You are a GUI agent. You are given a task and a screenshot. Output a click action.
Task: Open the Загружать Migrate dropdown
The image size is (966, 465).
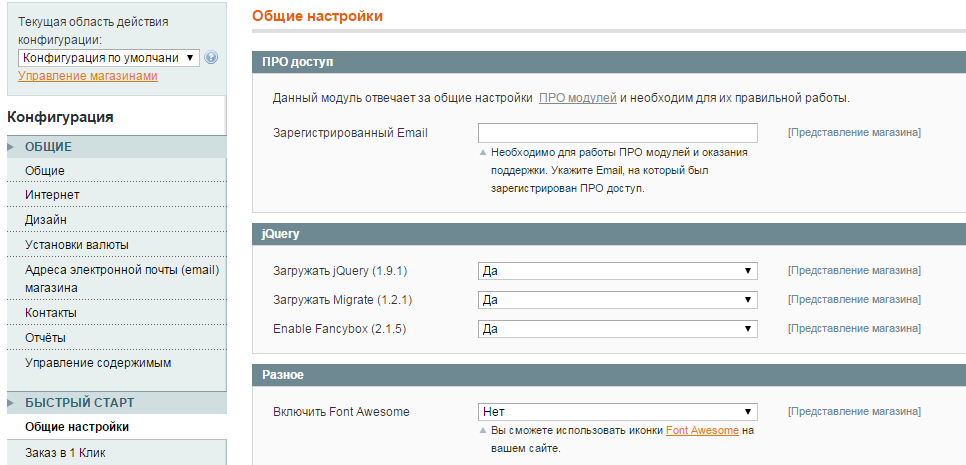617,300
